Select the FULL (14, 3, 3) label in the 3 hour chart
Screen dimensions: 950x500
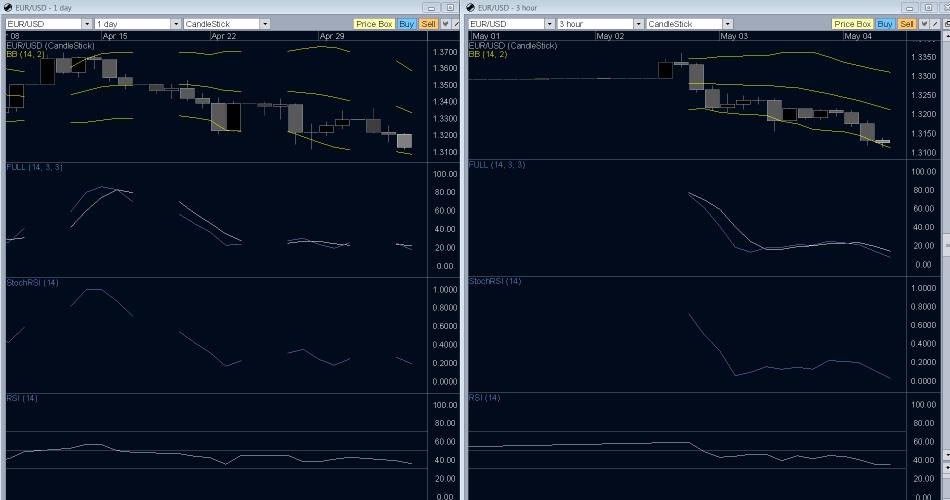[497, 164]
